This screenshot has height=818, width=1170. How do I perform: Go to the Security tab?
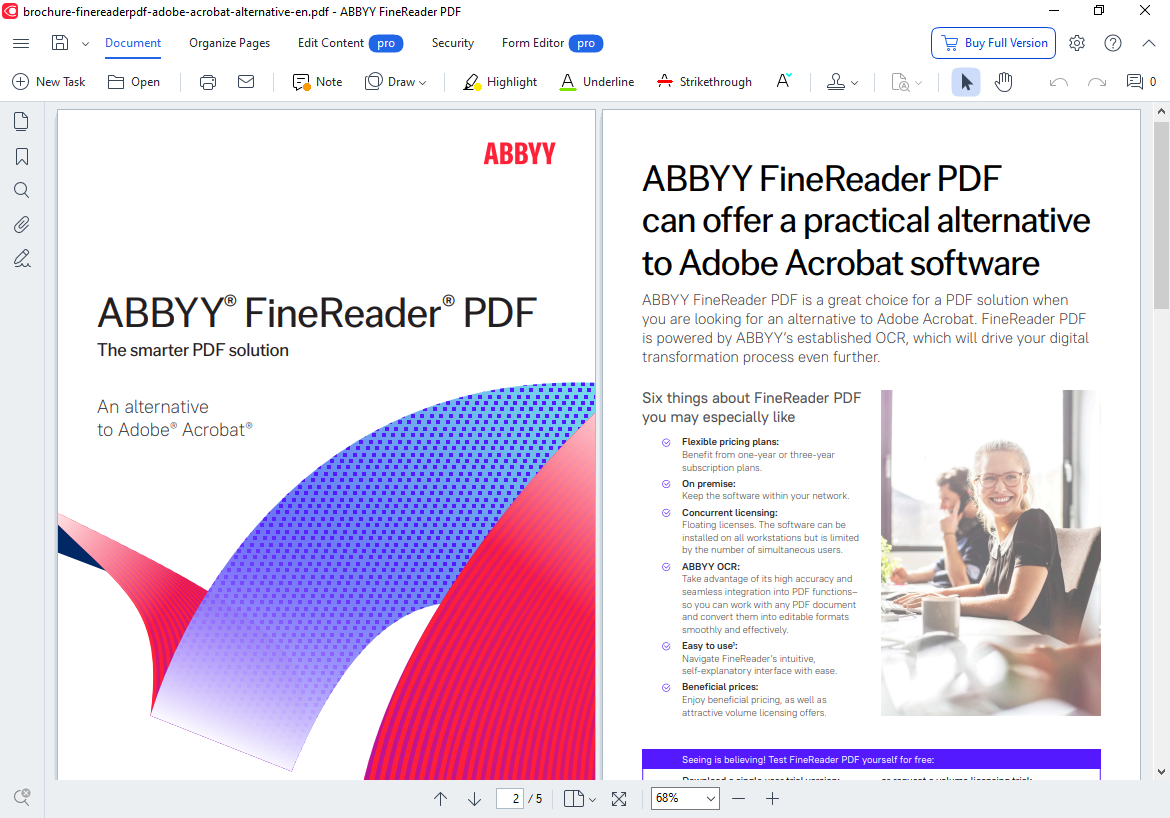coord(452,43)
